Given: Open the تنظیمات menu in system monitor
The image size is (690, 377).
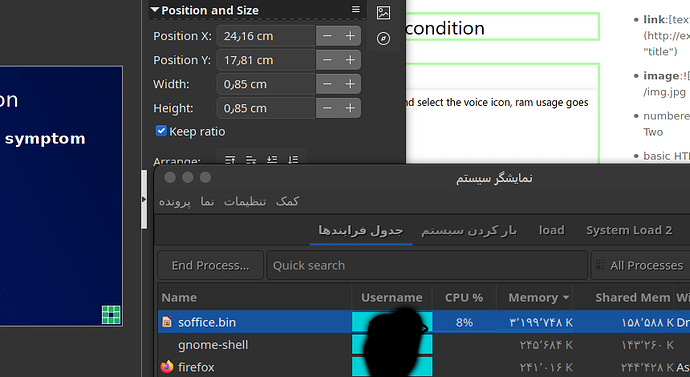Looking at the screenshot, I should coord(245,201).
